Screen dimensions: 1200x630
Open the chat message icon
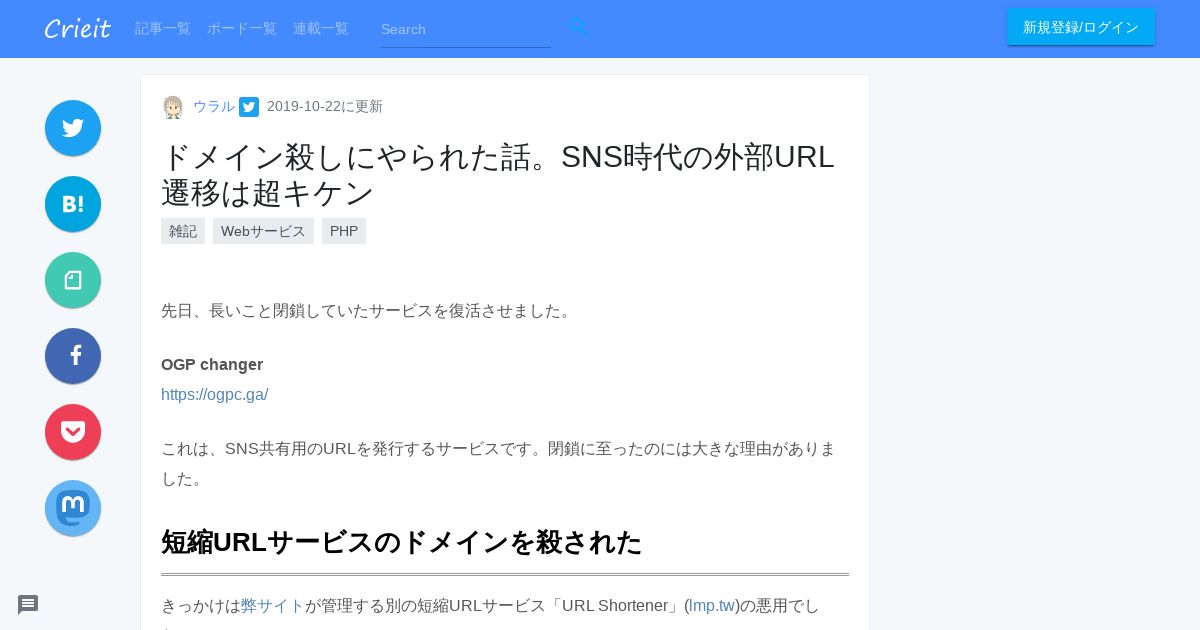[28, 605]
